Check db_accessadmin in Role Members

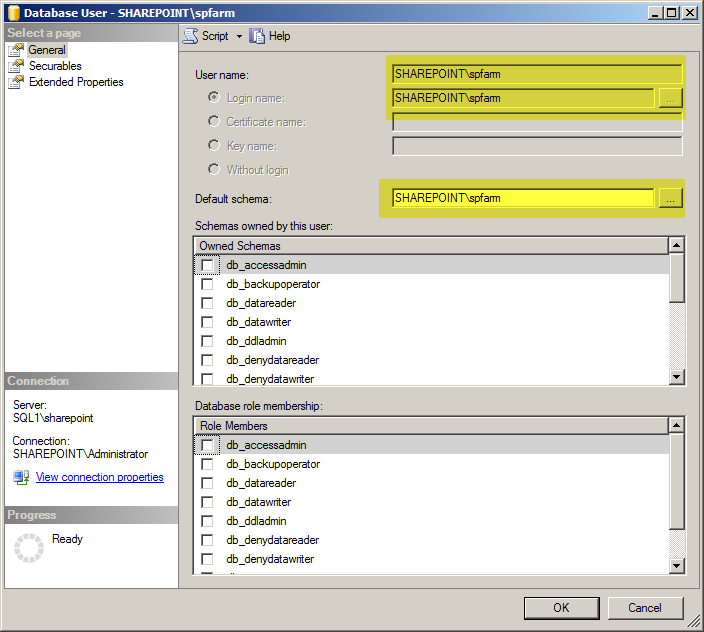pyautogui.click(x=207, y=445)
